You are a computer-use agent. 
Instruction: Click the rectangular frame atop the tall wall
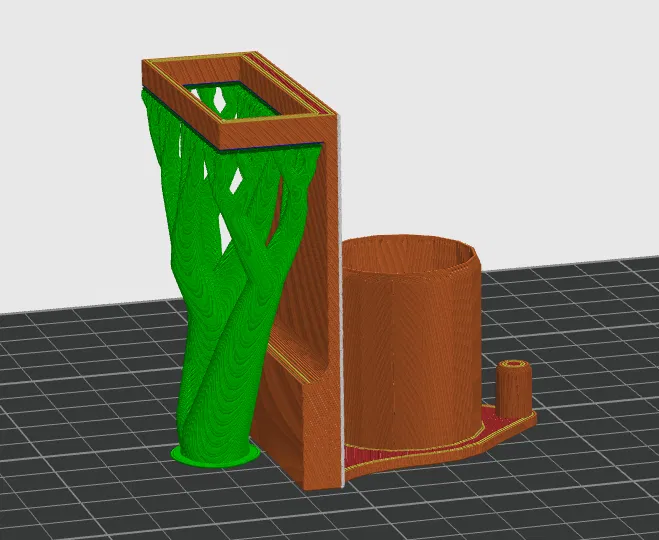pos(240,101)
